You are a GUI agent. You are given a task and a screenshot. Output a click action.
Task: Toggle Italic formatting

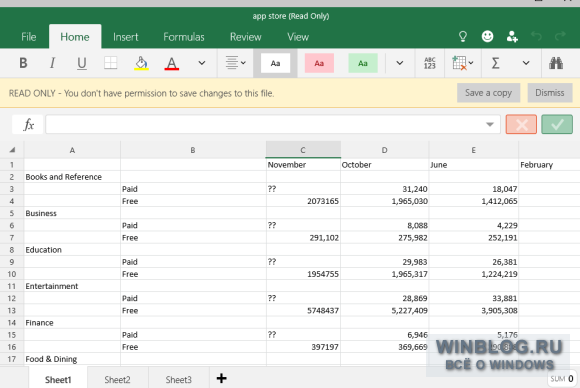coord(52,63)
